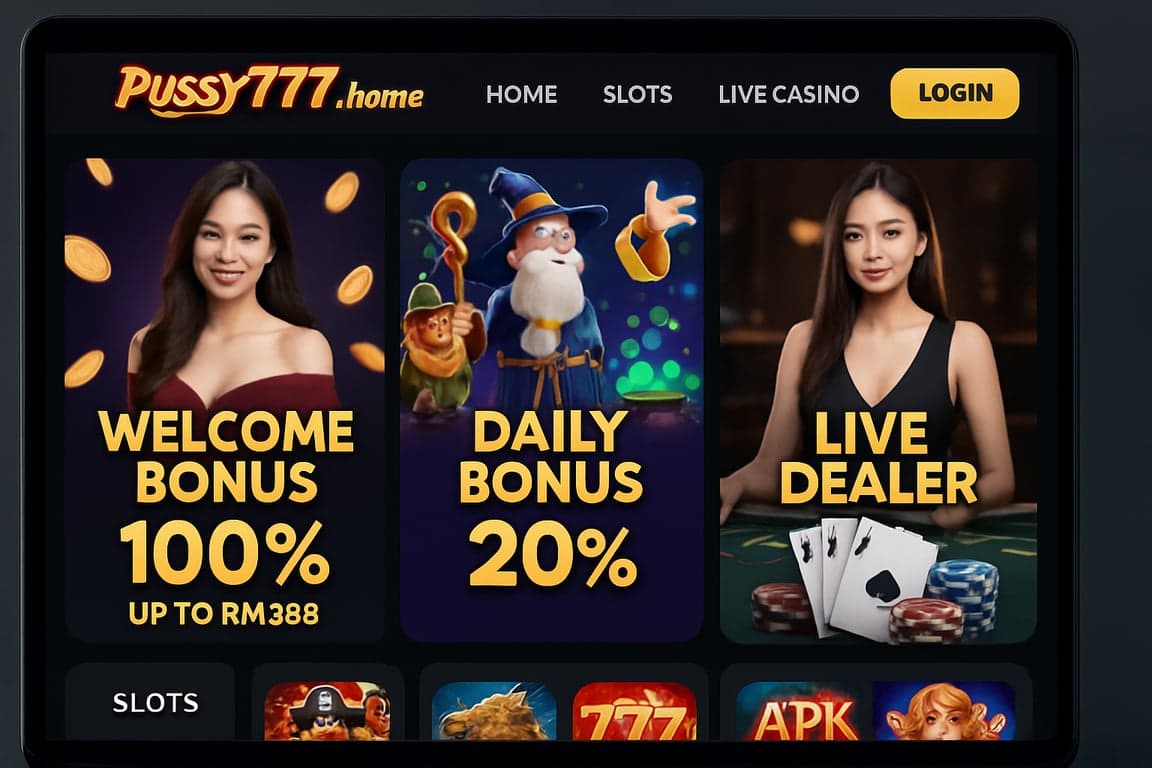Screen dimensions: 1152x768
Task: Open the LIVE CASINO menu item
Action: [x=789, y=94]
